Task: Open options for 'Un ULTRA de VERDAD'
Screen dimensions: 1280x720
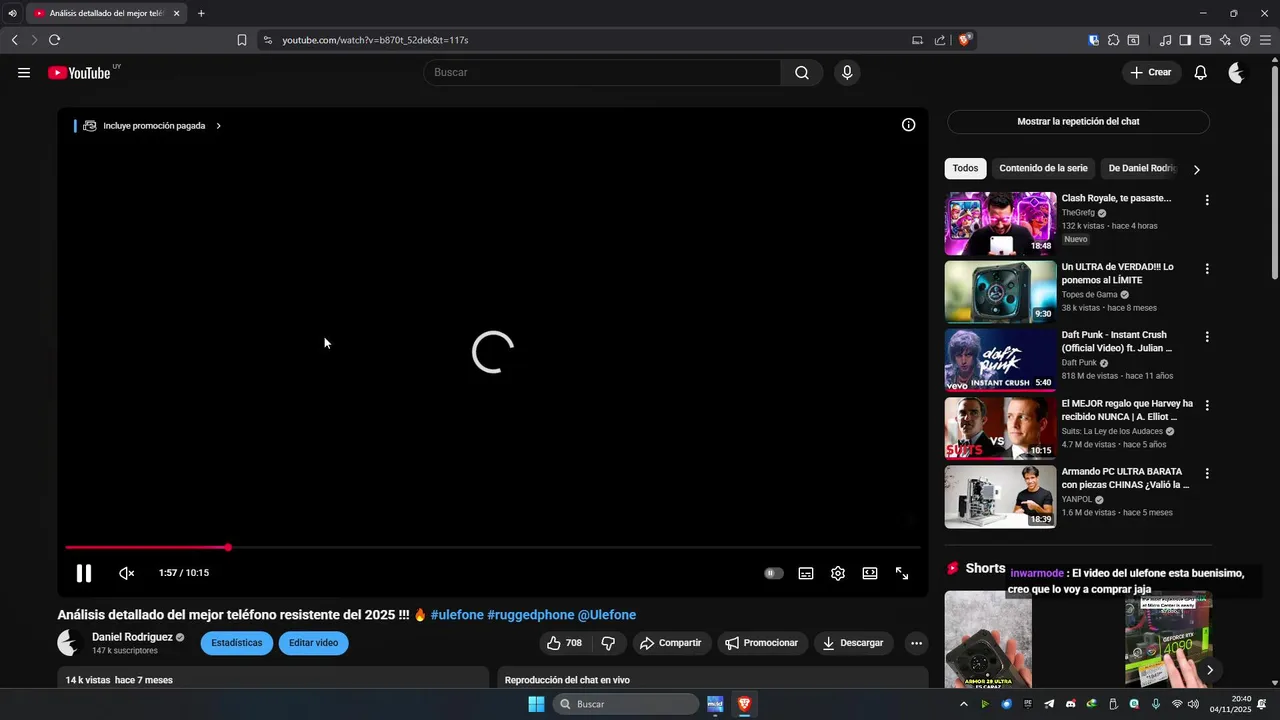Action: [1207, 269]
